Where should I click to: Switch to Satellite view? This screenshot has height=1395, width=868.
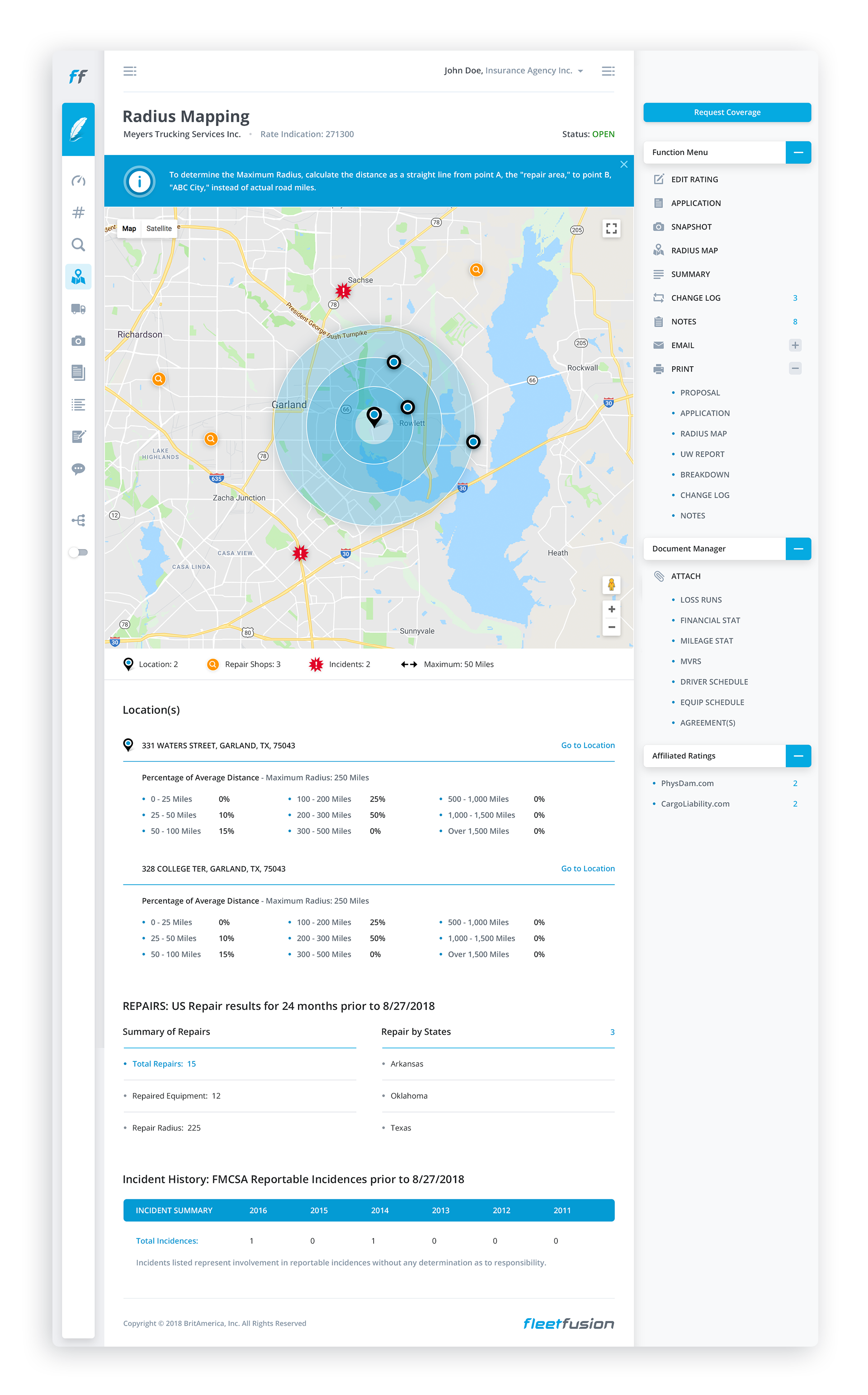(x=159, y=228)
